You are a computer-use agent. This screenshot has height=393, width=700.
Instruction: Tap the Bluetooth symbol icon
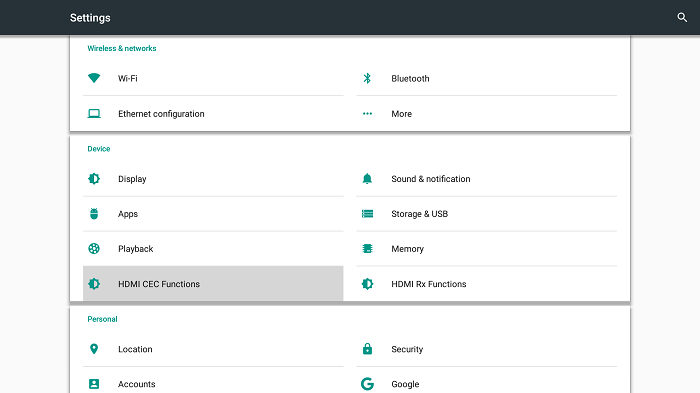(x=367, y=78)
